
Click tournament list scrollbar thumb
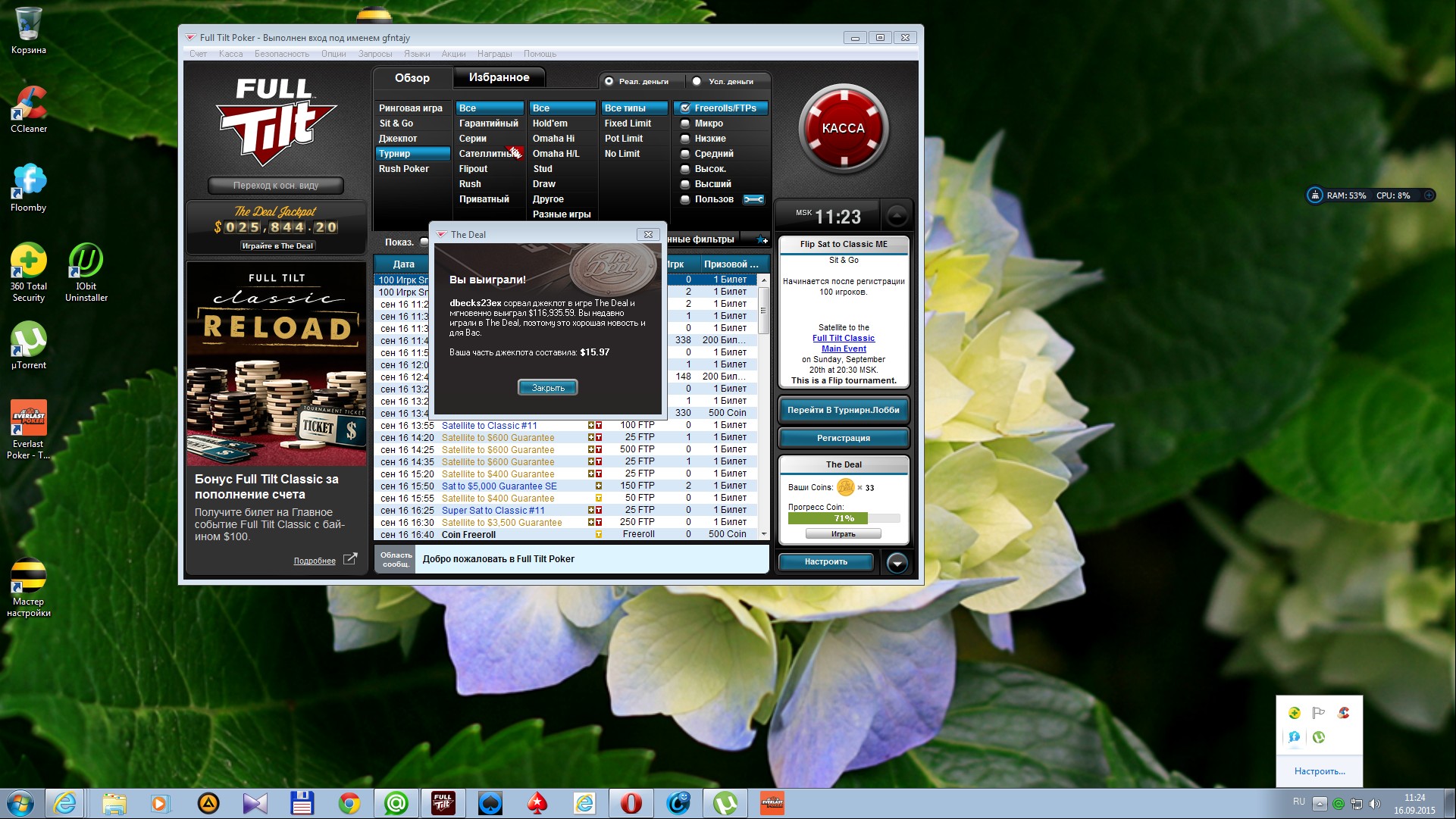click(x=764, y=310)
